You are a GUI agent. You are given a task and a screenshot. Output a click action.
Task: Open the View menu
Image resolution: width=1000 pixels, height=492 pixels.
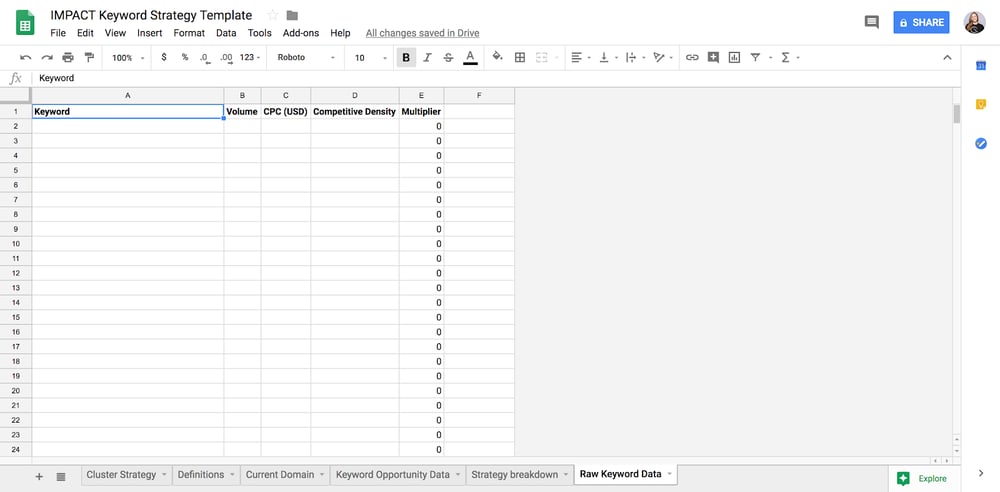tap(115, 33)
